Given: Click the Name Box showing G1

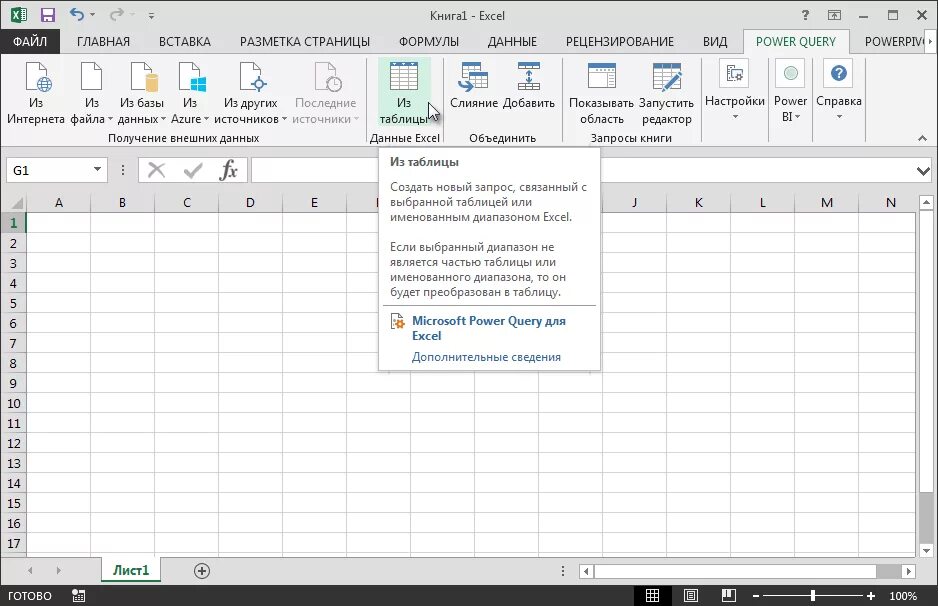Looking at the screenshot, I should [x=49, y=170].
